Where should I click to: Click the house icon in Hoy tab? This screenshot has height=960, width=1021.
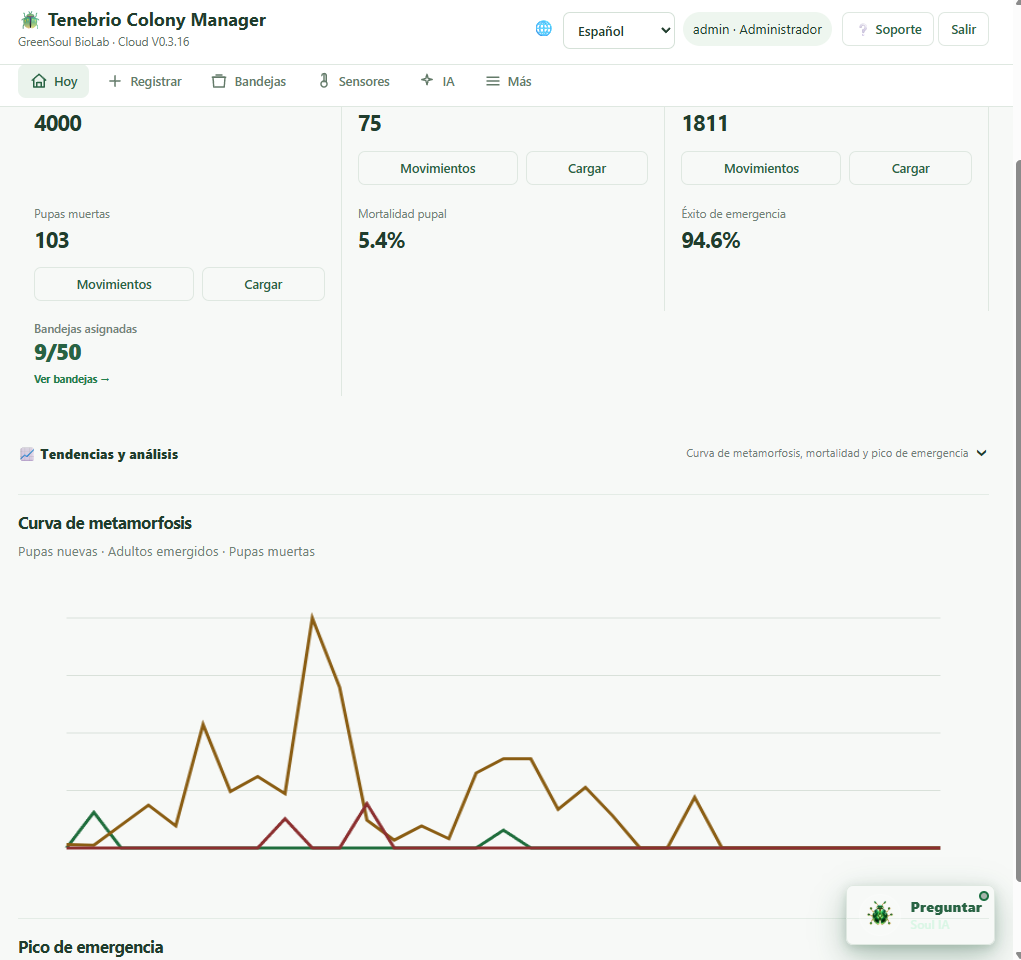(39, 81)
